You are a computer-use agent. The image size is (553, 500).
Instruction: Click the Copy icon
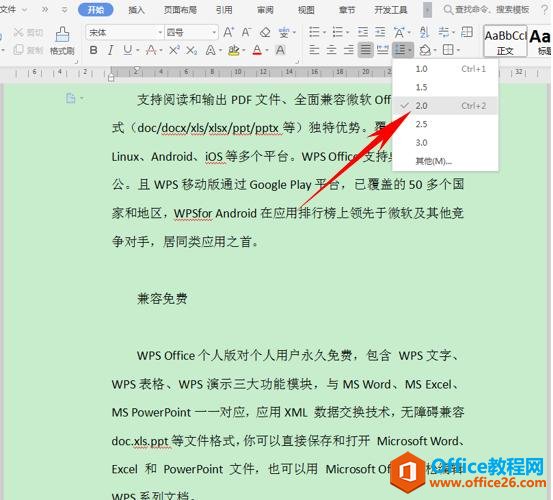point(18,50)
